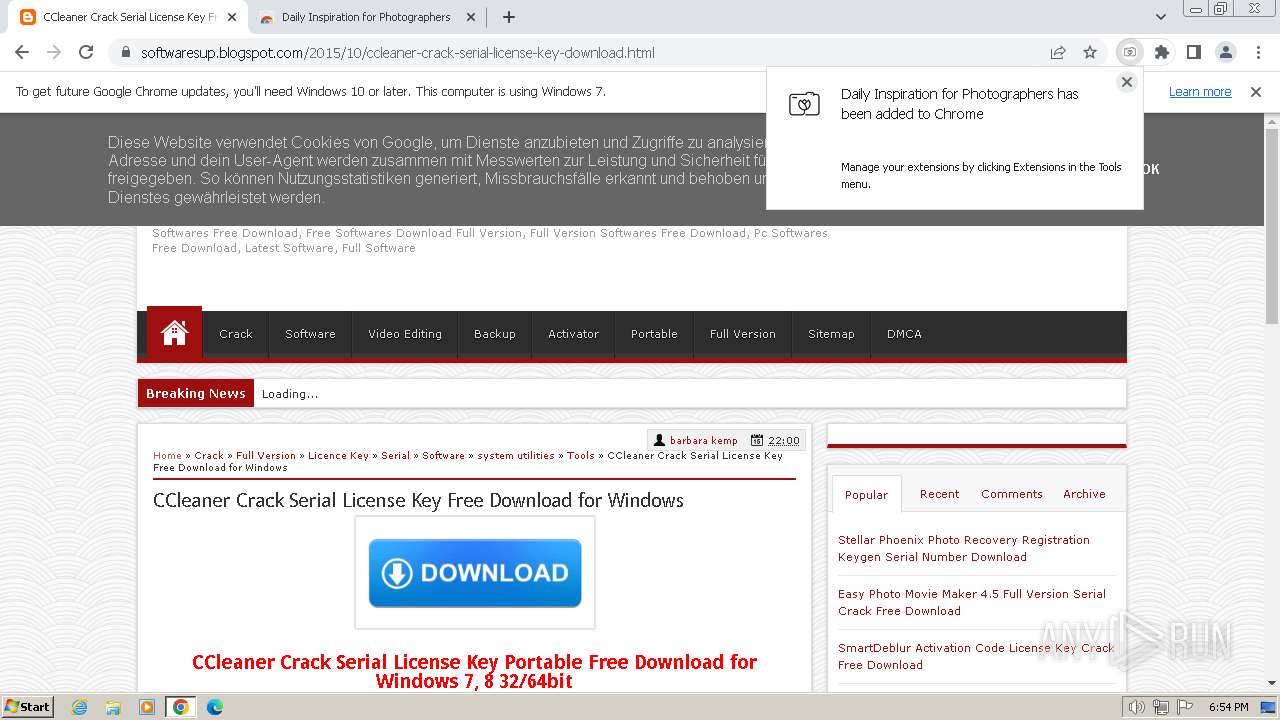
Task: Click the site home icon in navbar
Action: point(174,333)
